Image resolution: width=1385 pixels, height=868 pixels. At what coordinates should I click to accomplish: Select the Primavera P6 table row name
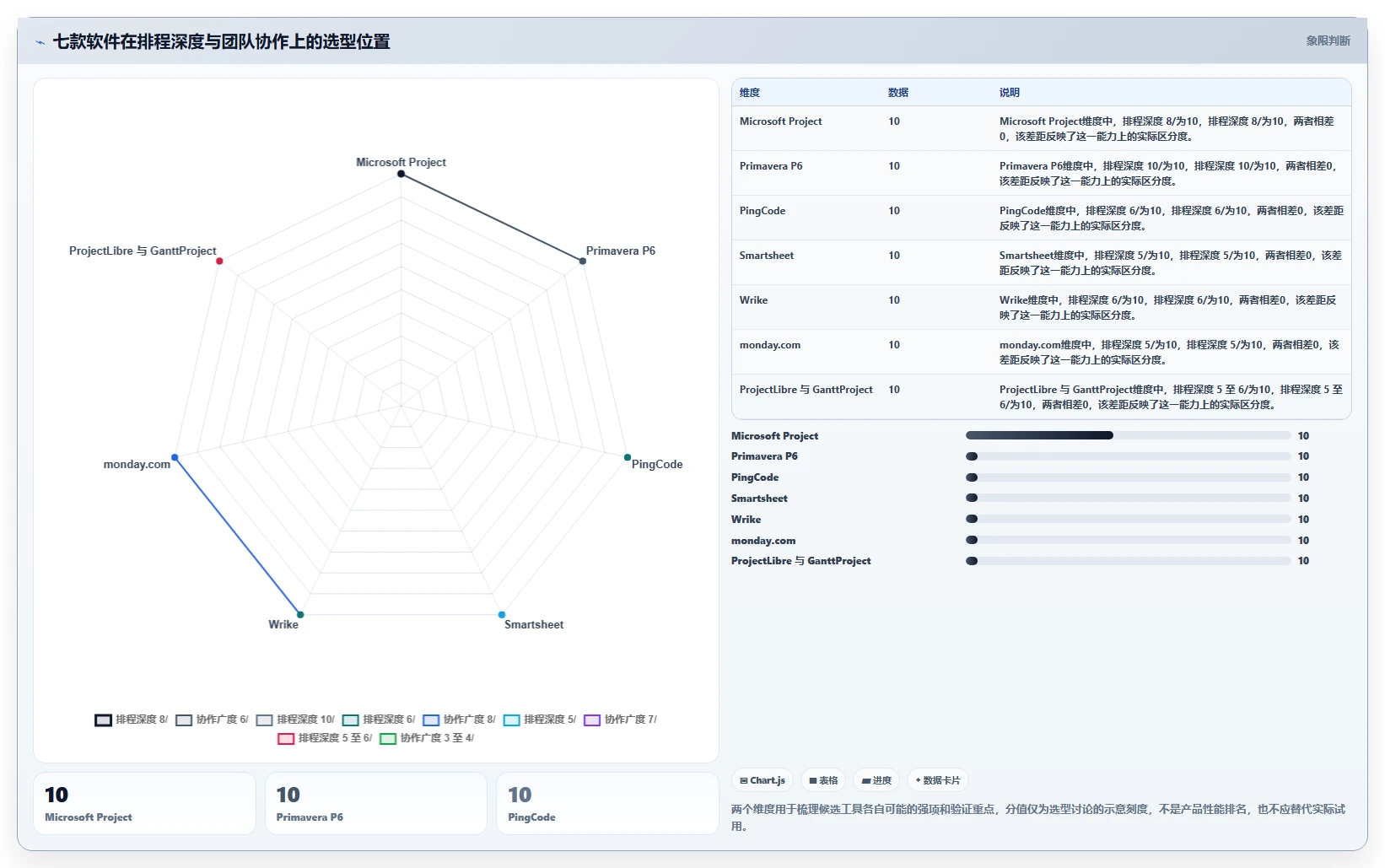click(771, 166)
